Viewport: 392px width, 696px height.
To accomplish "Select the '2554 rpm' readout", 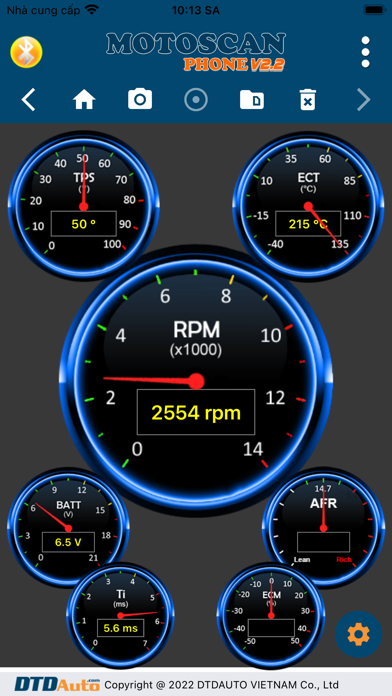I will tap(196, 412).
